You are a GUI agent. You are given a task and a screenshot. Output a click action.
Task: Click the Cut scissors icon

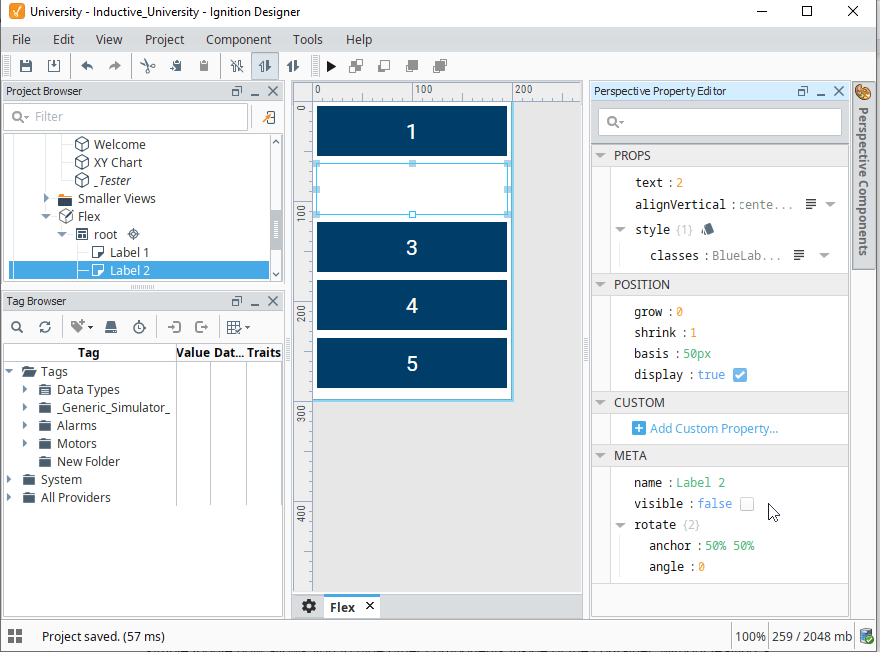pyautogui.click(x=148, y=66)
